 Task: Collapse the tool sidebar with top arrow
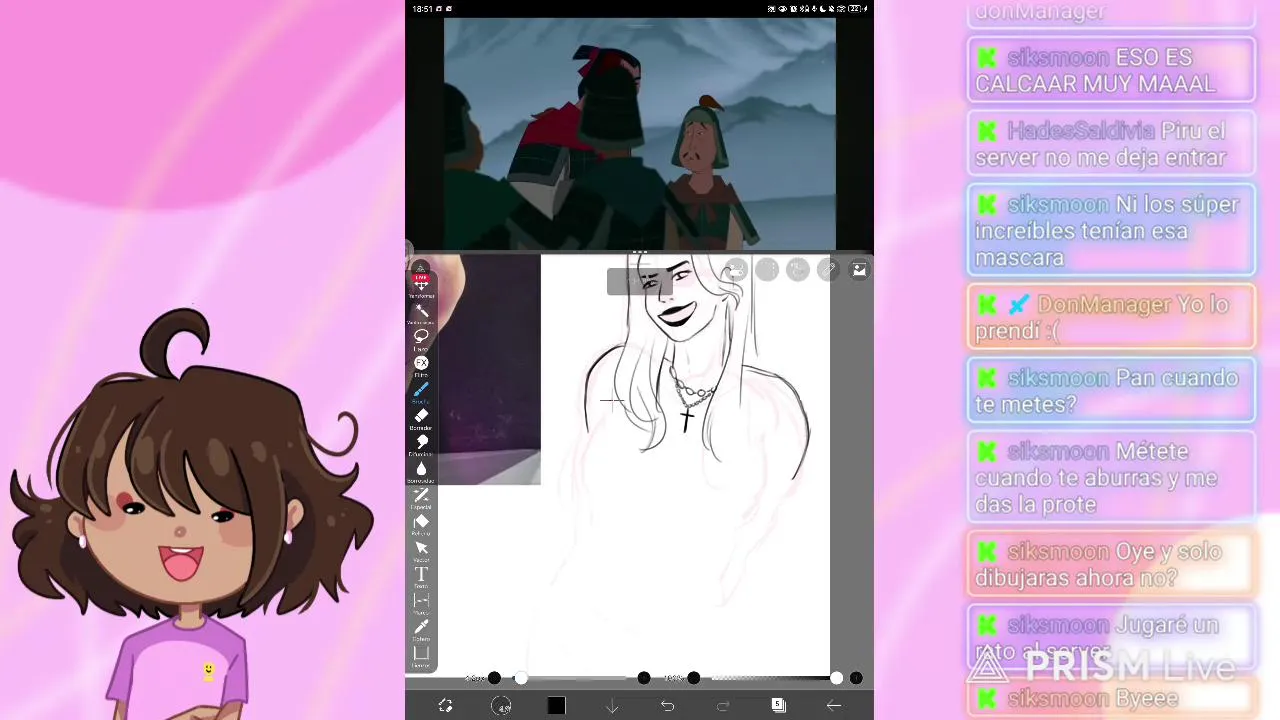[x=421, y=267]
